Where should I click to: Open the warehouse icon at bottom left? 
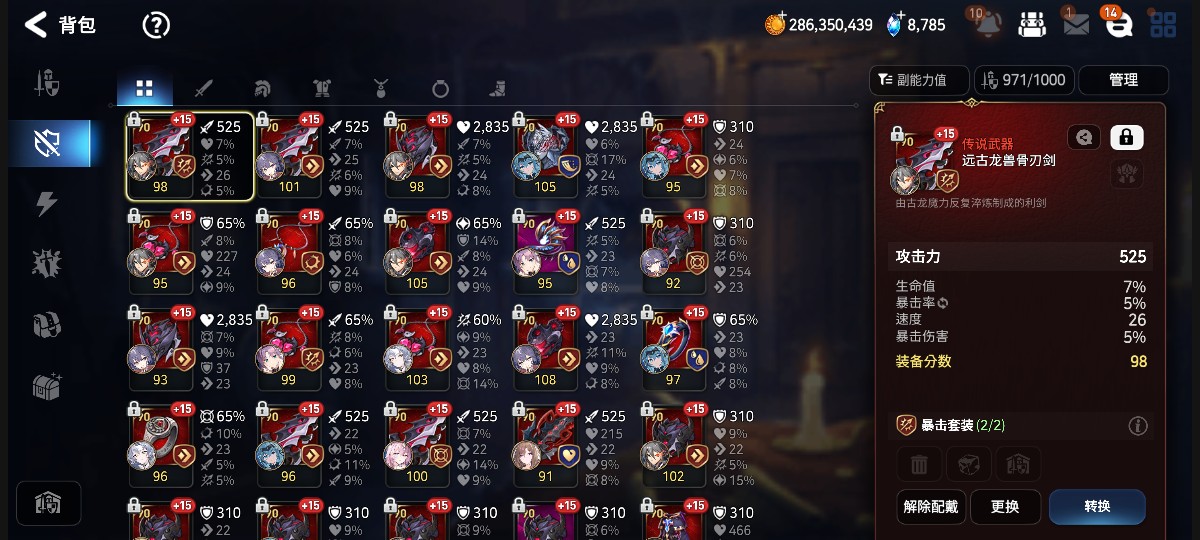click(48, 503)
